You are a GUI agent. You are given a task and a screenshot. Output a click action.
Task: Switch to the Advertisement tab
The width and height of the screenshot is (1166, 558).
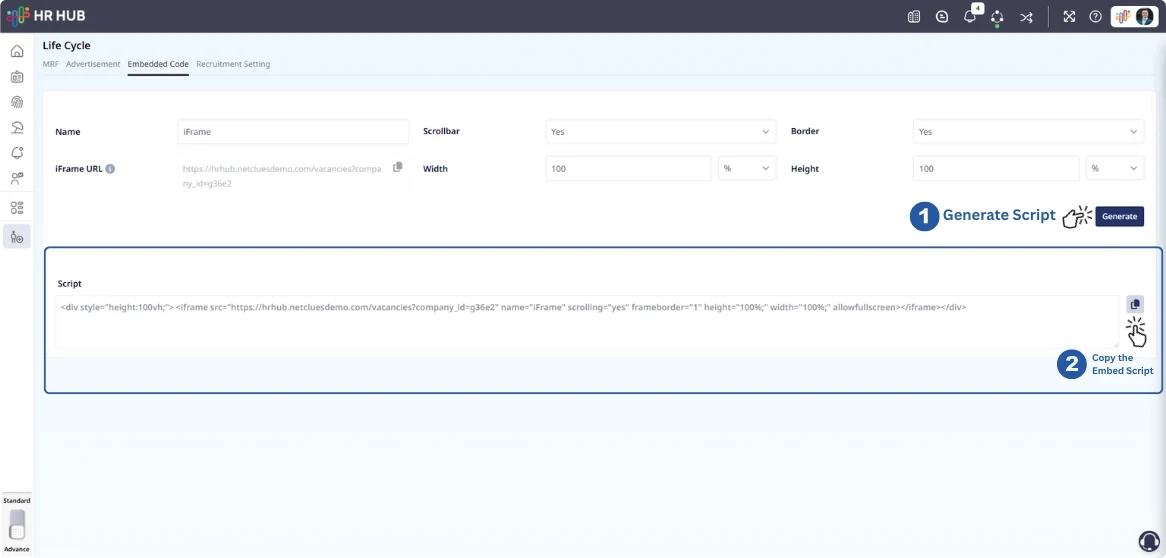(93, 64)
